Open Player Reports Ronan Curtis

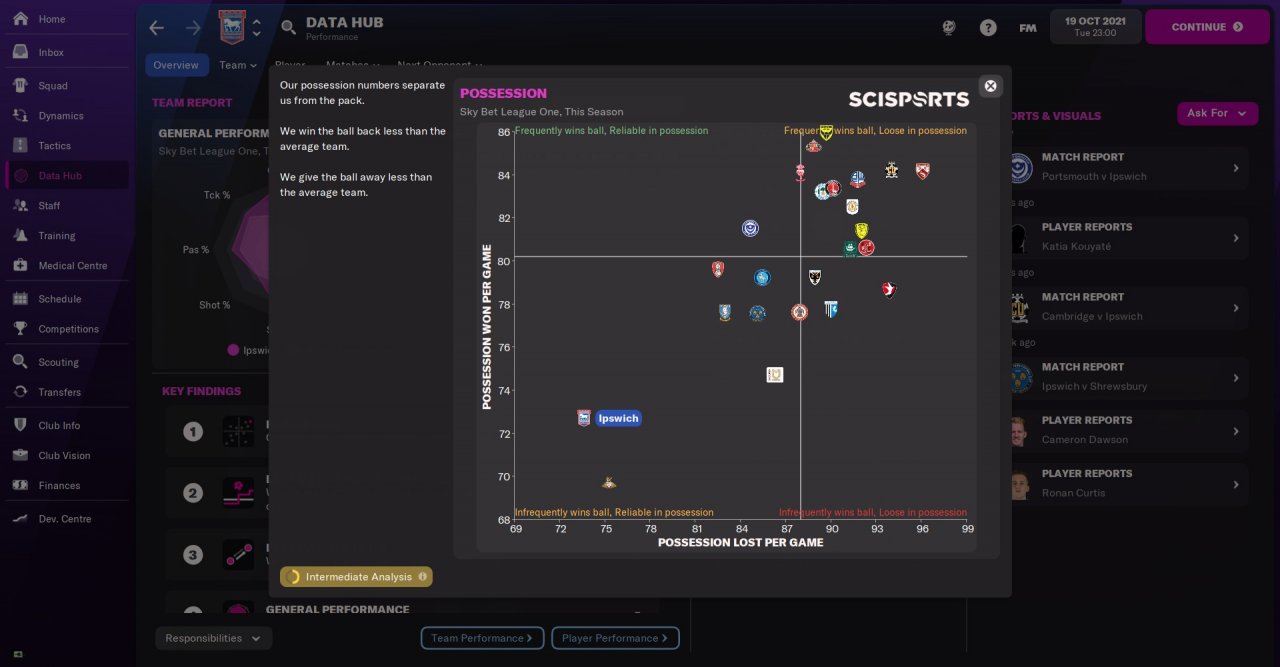pos(1127,484)
